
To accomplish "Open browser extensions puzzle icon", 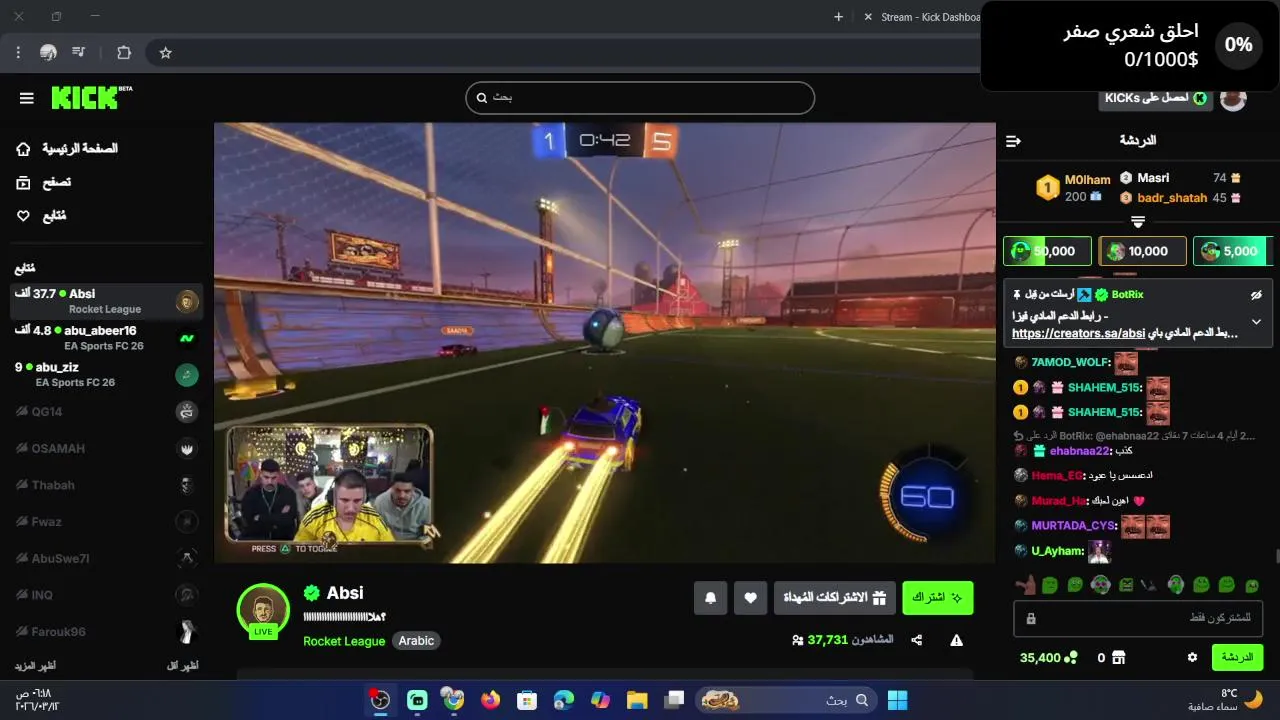I will pyautogui.click(x=124, y=53).
